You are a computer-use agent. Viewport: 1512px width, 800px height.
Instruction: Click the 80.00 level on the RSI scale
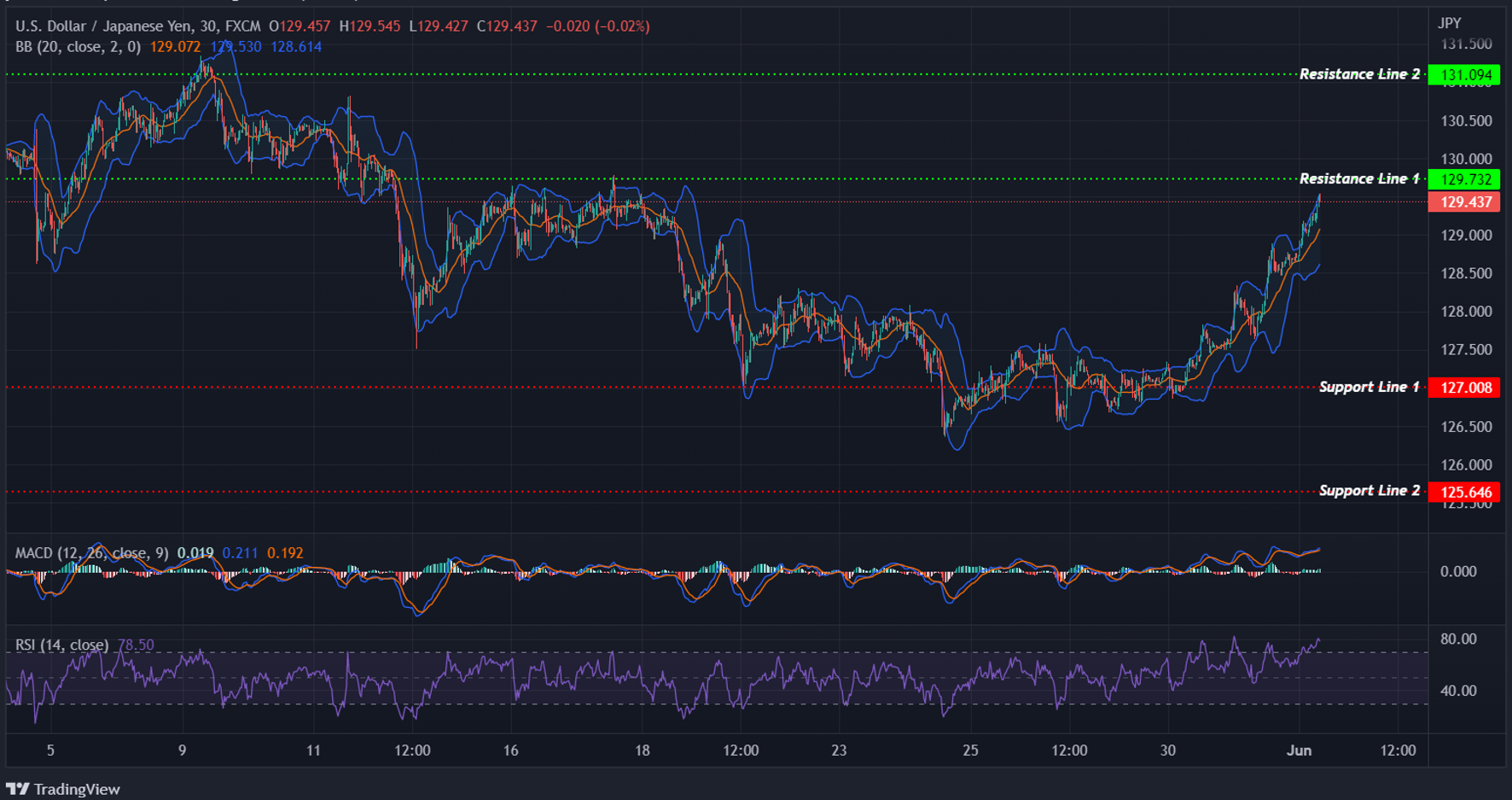[x=1457, y=638]
